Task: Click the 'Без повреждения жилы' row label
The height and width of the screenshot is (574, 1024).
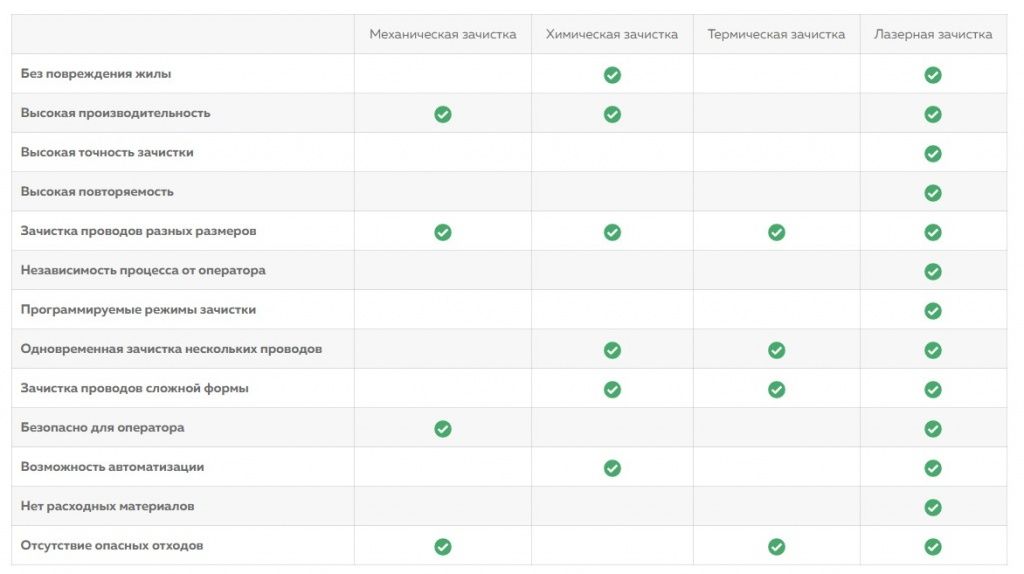Action: [x=96, y=74]
